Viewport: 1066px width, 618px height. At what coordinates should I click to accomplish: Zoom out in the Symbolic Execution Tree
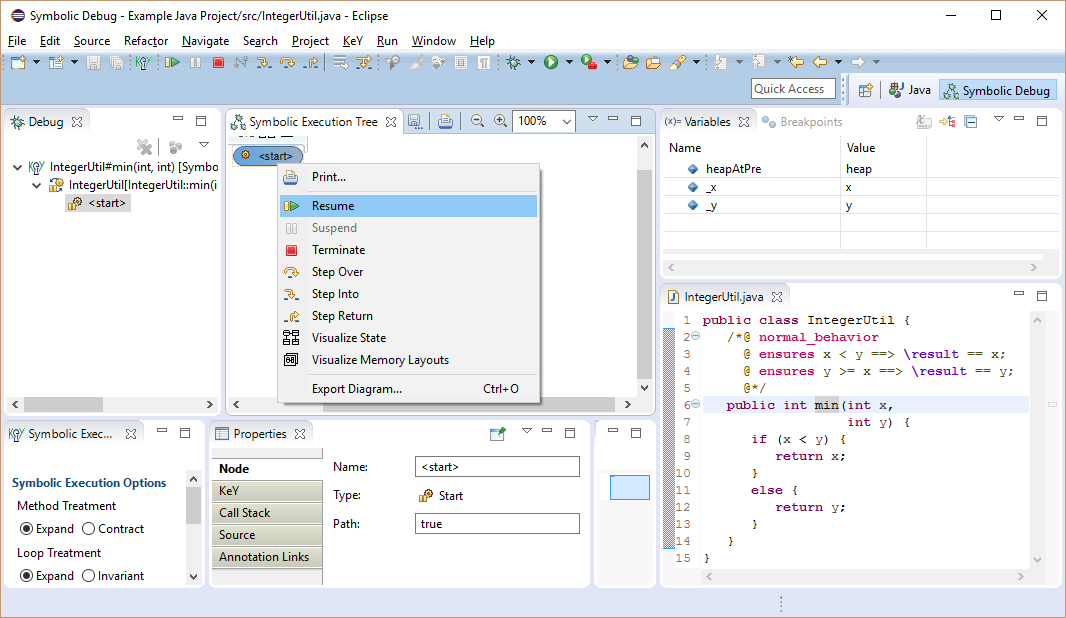click(477, 121)
